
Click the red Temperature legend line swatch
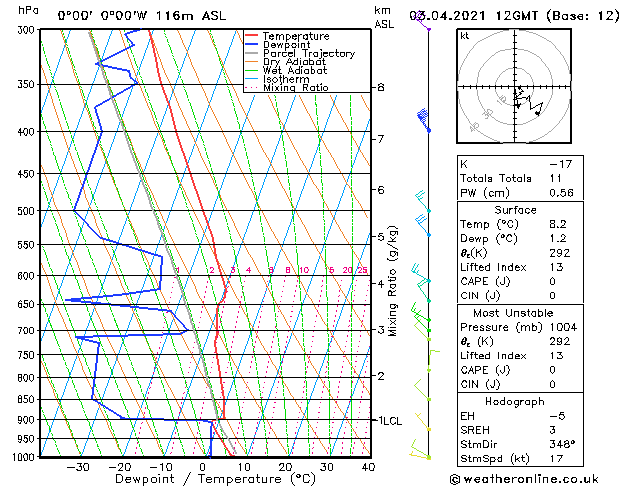click(x=252, y=36)
